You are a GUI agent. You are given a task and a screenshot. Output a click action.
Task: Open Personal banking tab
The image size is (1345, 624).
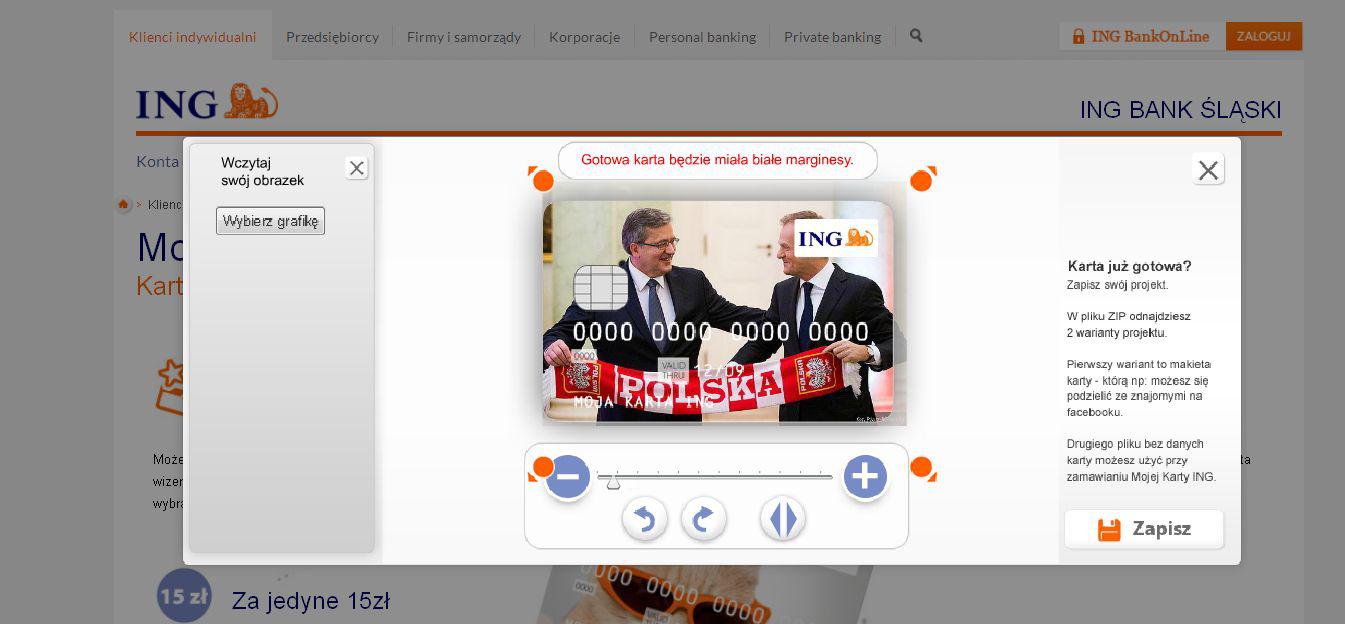702,37
